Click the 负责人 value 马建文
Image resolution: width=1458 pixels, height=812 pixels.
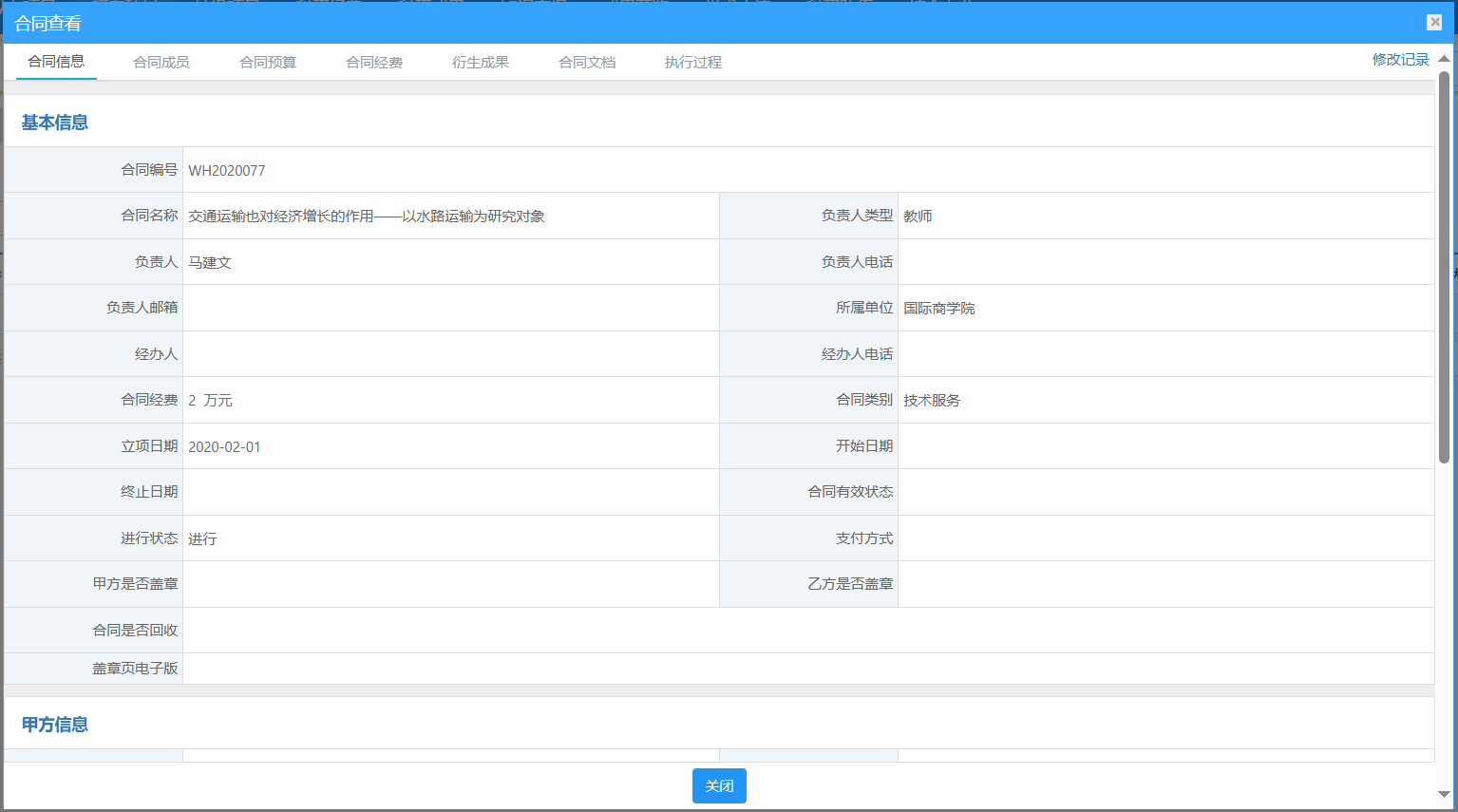210,263
